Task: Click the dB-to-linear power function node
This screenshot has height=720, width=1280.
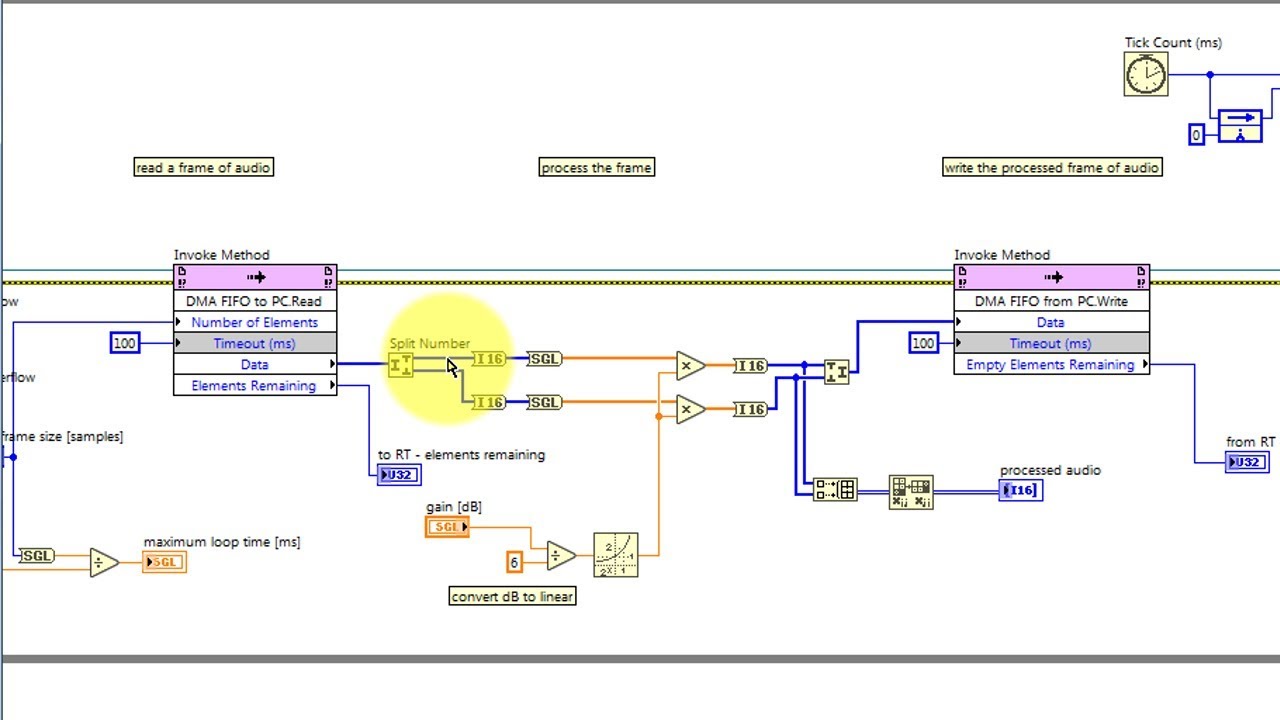Action: (x=616, y=555)
